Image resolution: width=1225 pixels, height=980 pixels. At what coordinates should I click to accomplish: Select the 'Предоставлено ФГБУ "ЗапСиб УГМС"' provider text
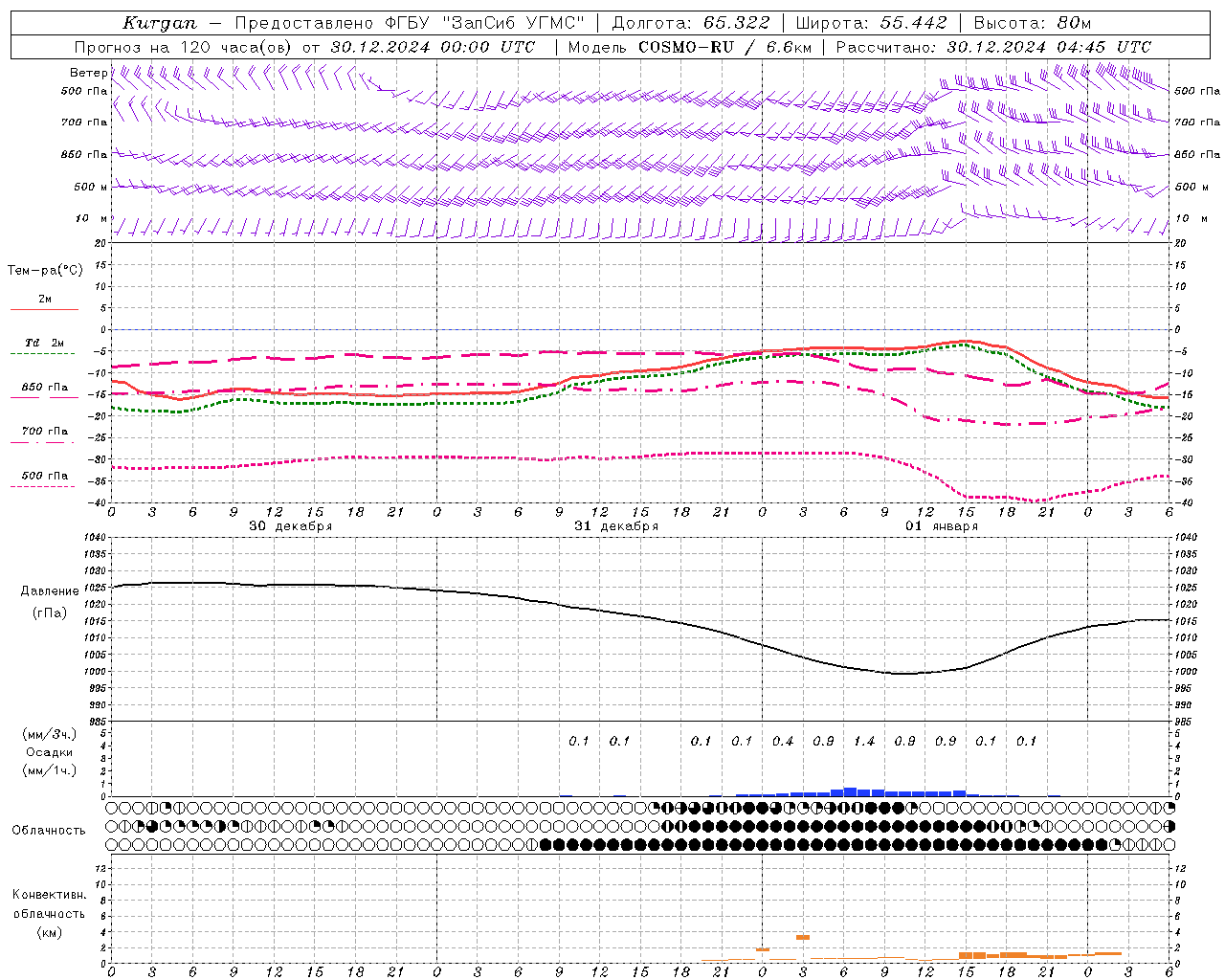tap(410, 23)
